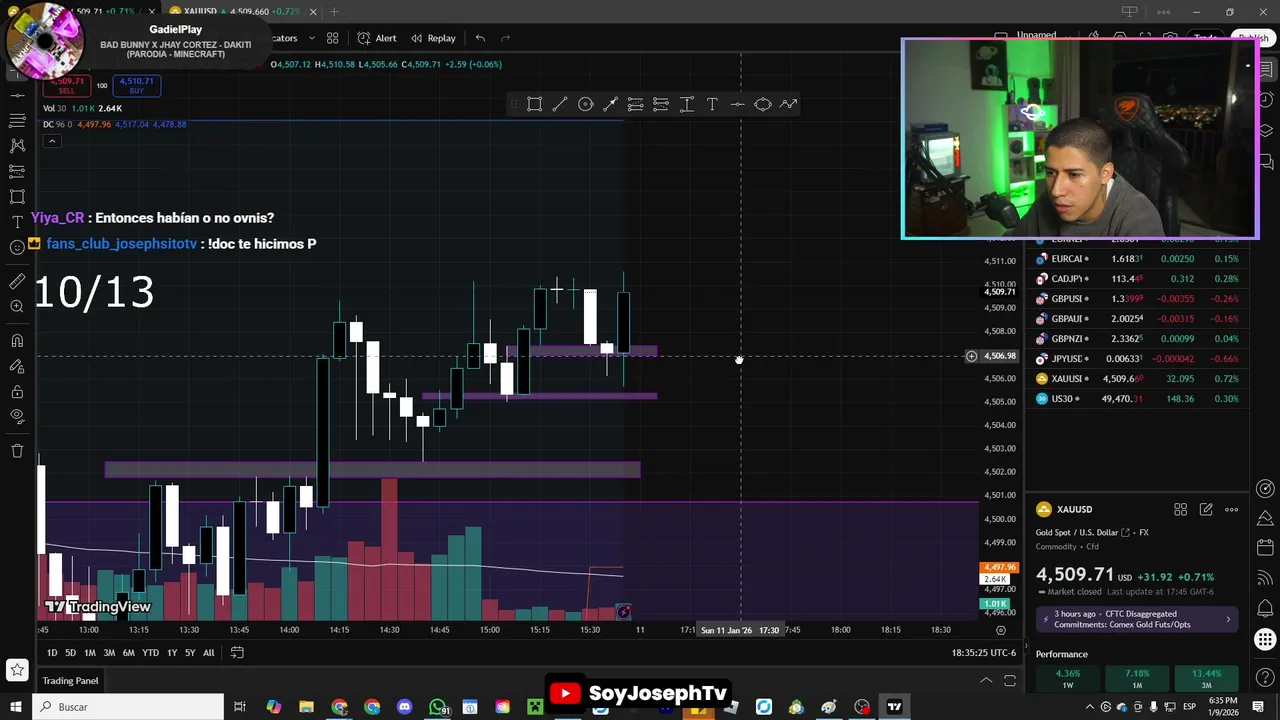Viewport: 1280px width, 720px height.
Task: Select EURCAD row in watchlist
Action: tap(1138, 259)
